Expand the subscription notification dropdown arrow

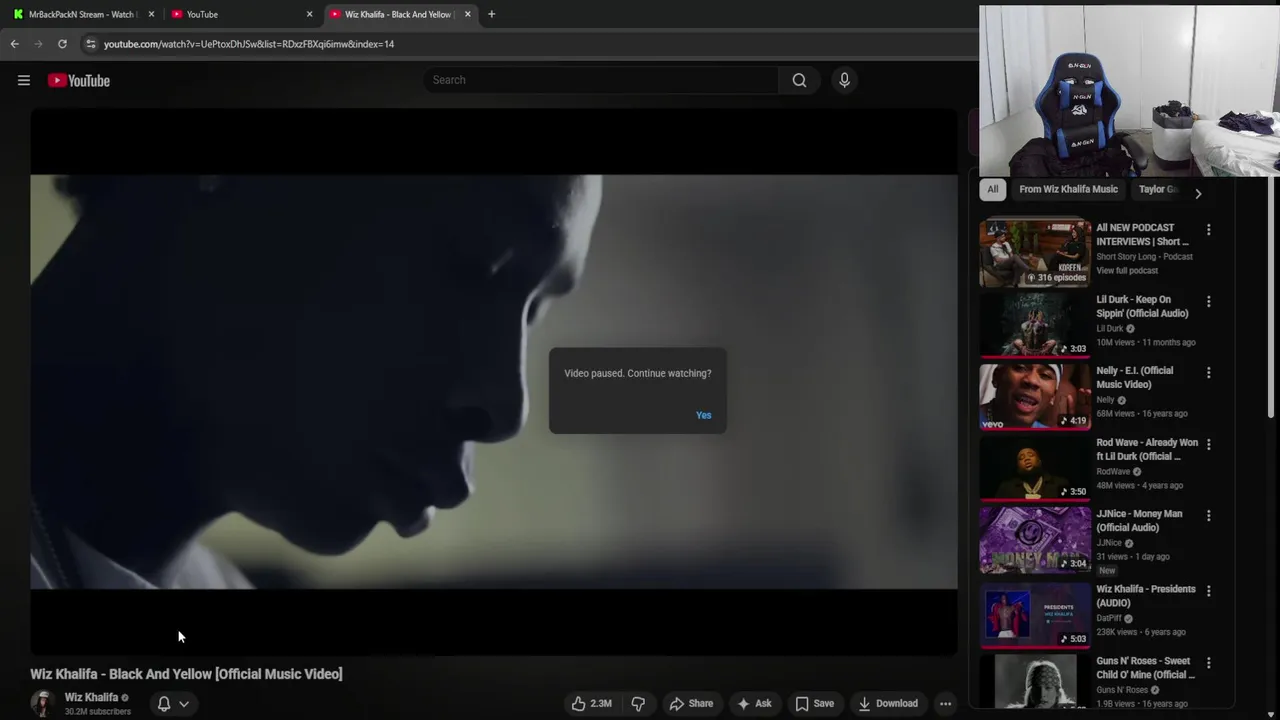pos(184,704)
